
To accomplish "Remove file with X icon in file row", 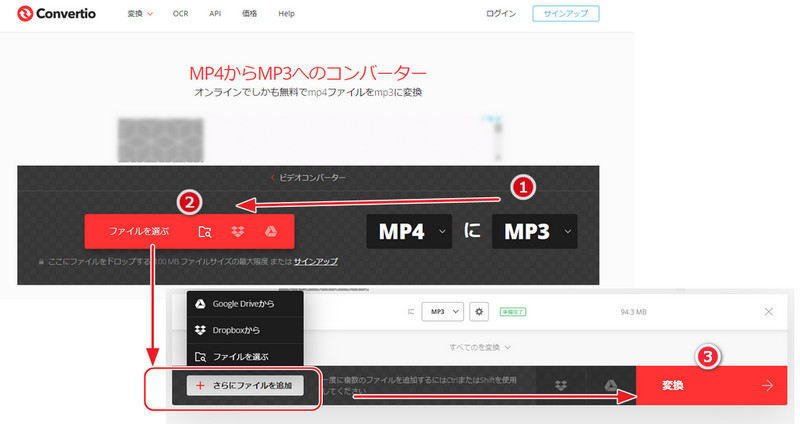I will coord(768,312).
